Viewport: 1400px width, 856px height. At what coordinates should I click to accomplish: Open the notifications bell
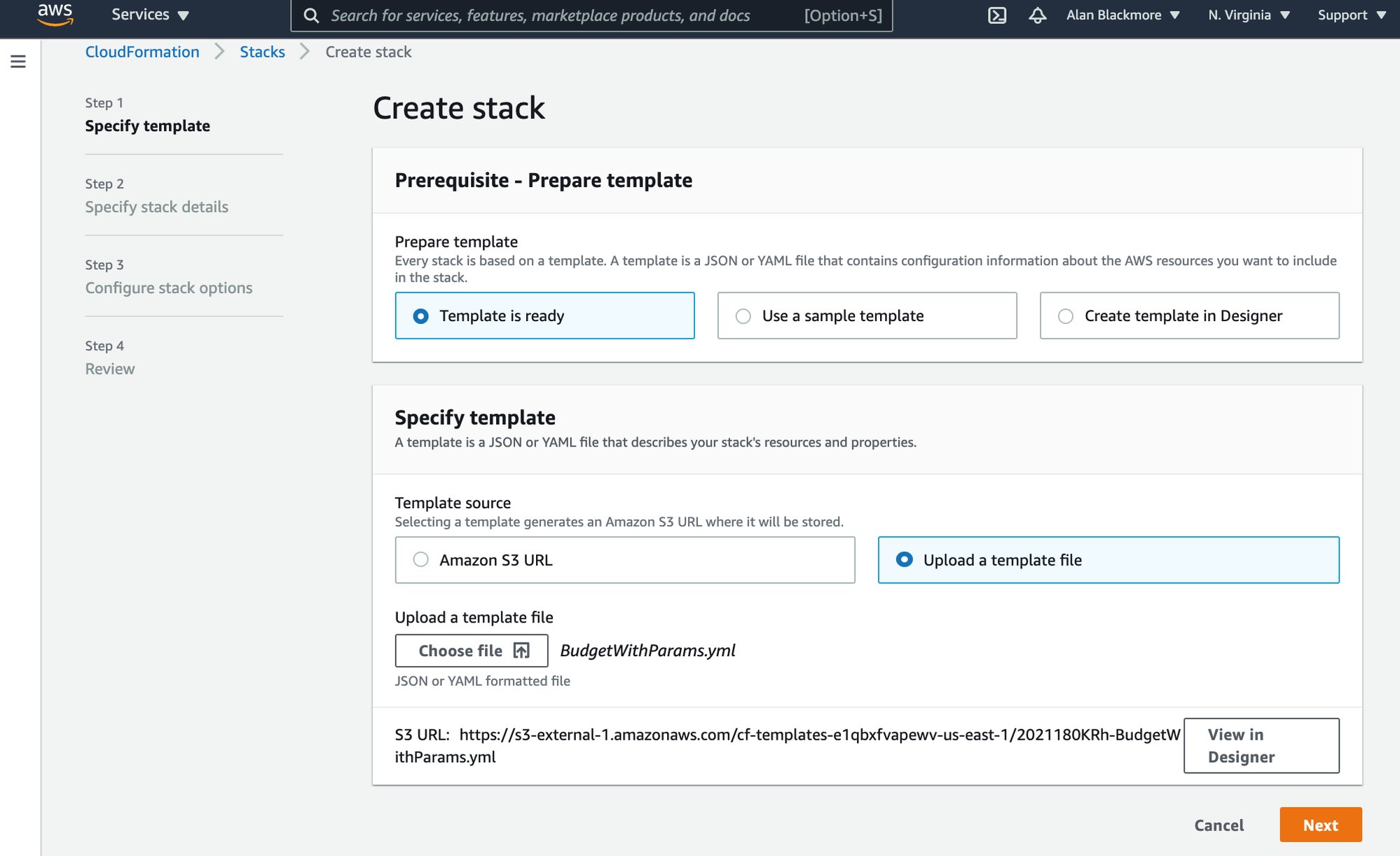click(1037, 14)
